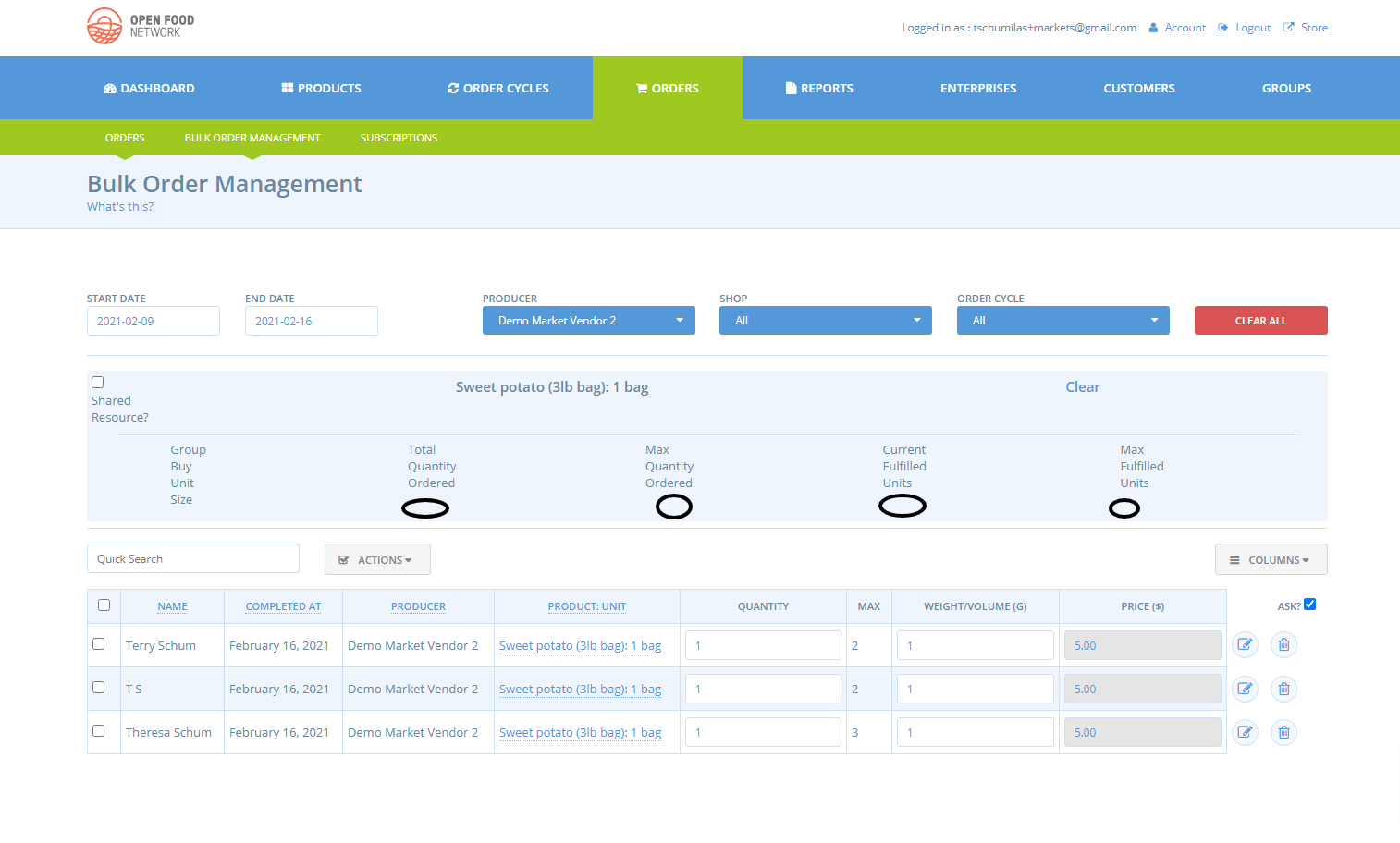1400x843 pixels.
Task: Delete Terry Schum's order line
Action: click(1283, 644)
